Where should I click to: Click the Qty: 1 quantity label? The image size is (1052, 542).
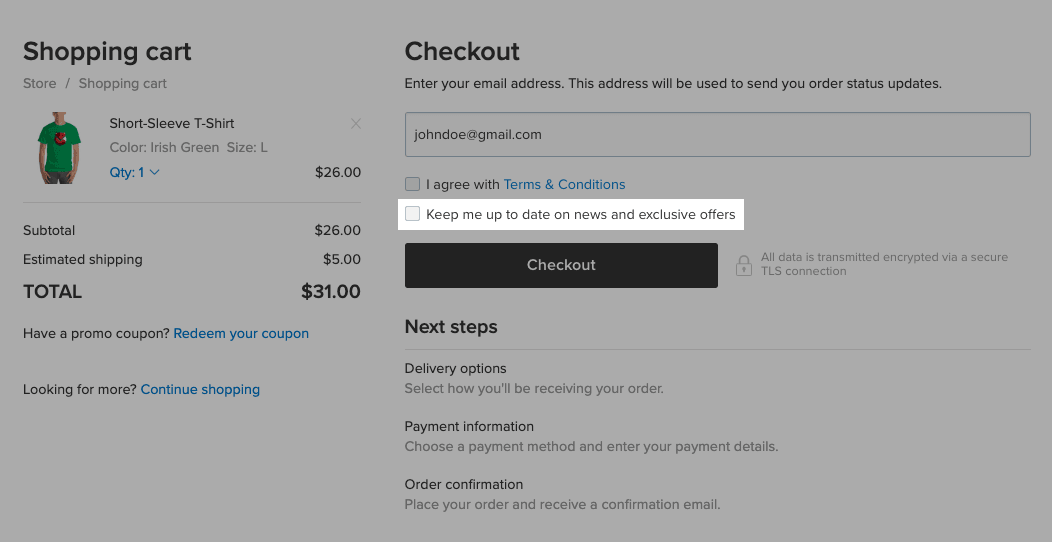tap(127, 172)
